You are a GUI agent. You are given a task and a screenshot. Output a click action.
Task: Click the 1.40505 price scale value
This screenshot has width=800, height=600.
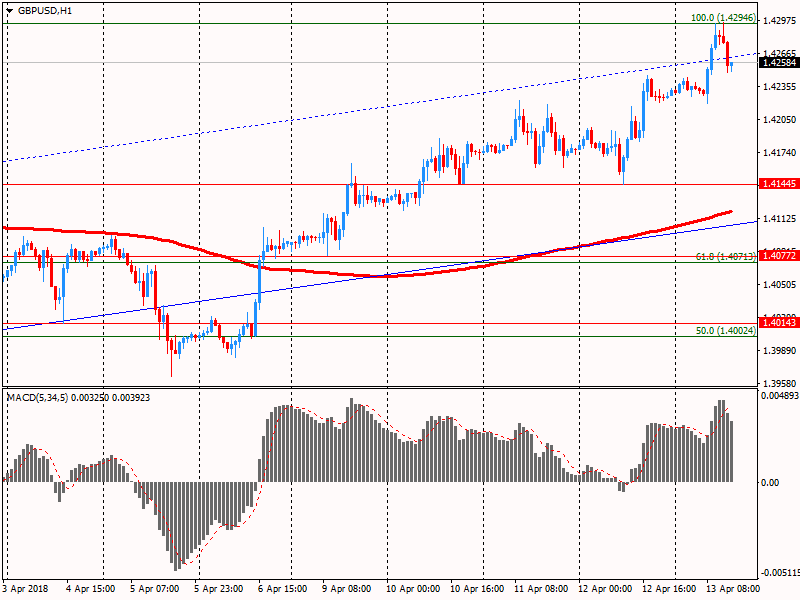[780, 284]
